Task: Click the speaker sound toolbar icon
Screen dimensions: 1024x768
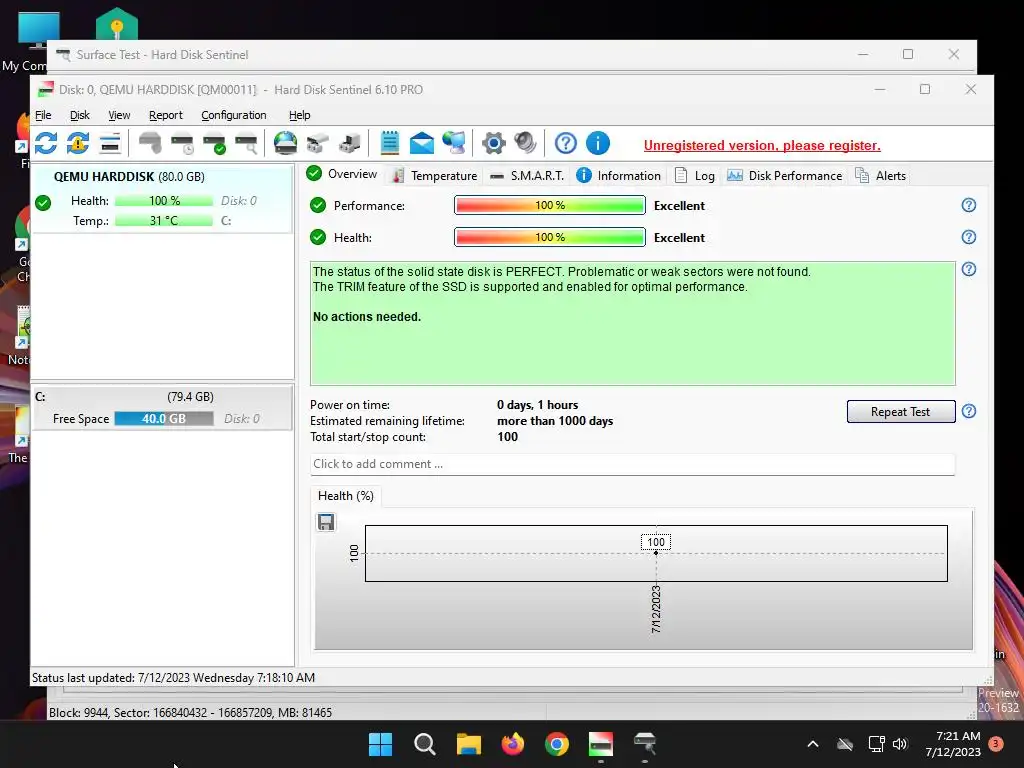Action: point(525,143)
